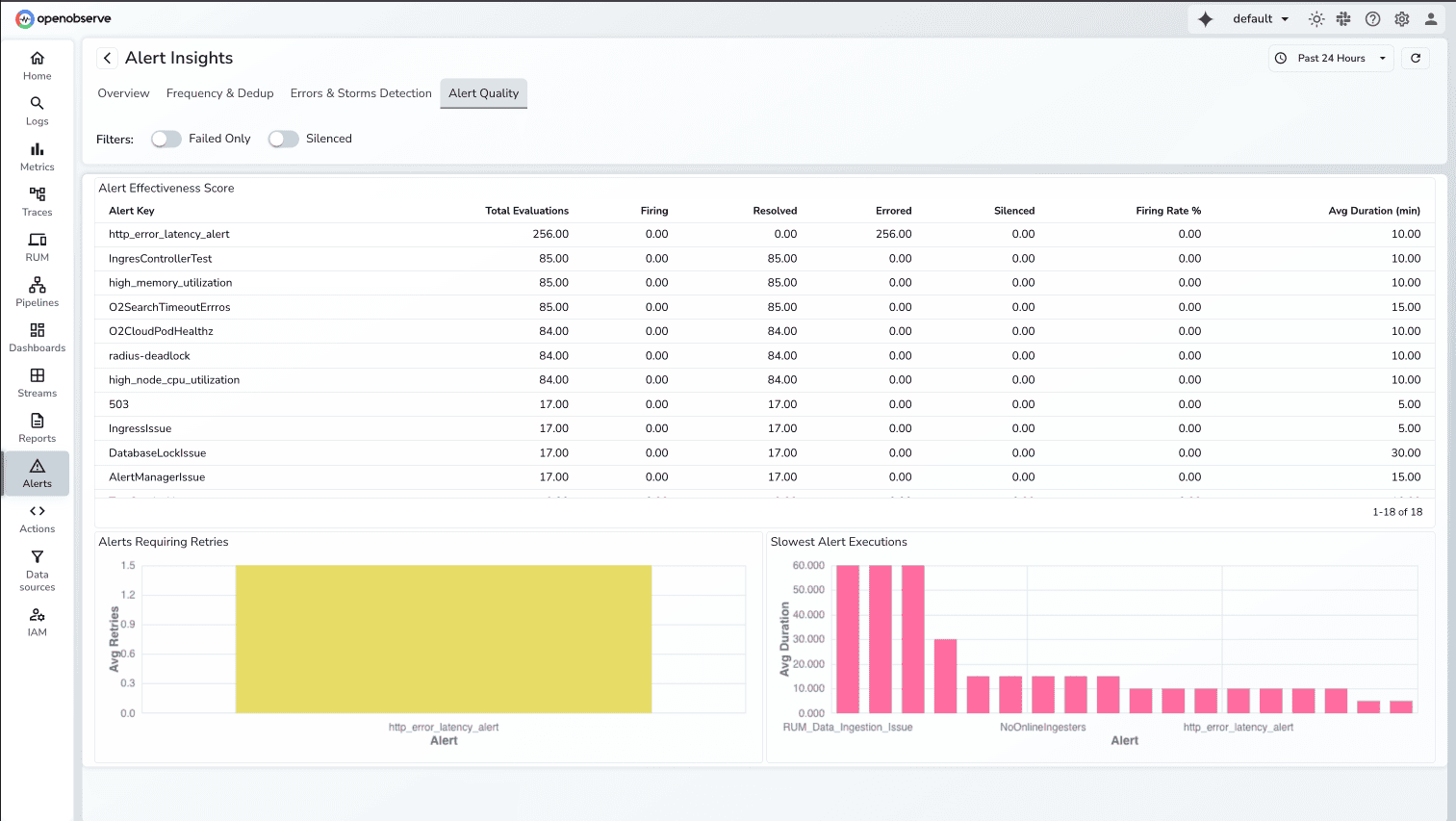Viewport: 1456px width, 821px height.
Task: Select the Metrics icon in sidebar
Action: (x=37, y=156)
